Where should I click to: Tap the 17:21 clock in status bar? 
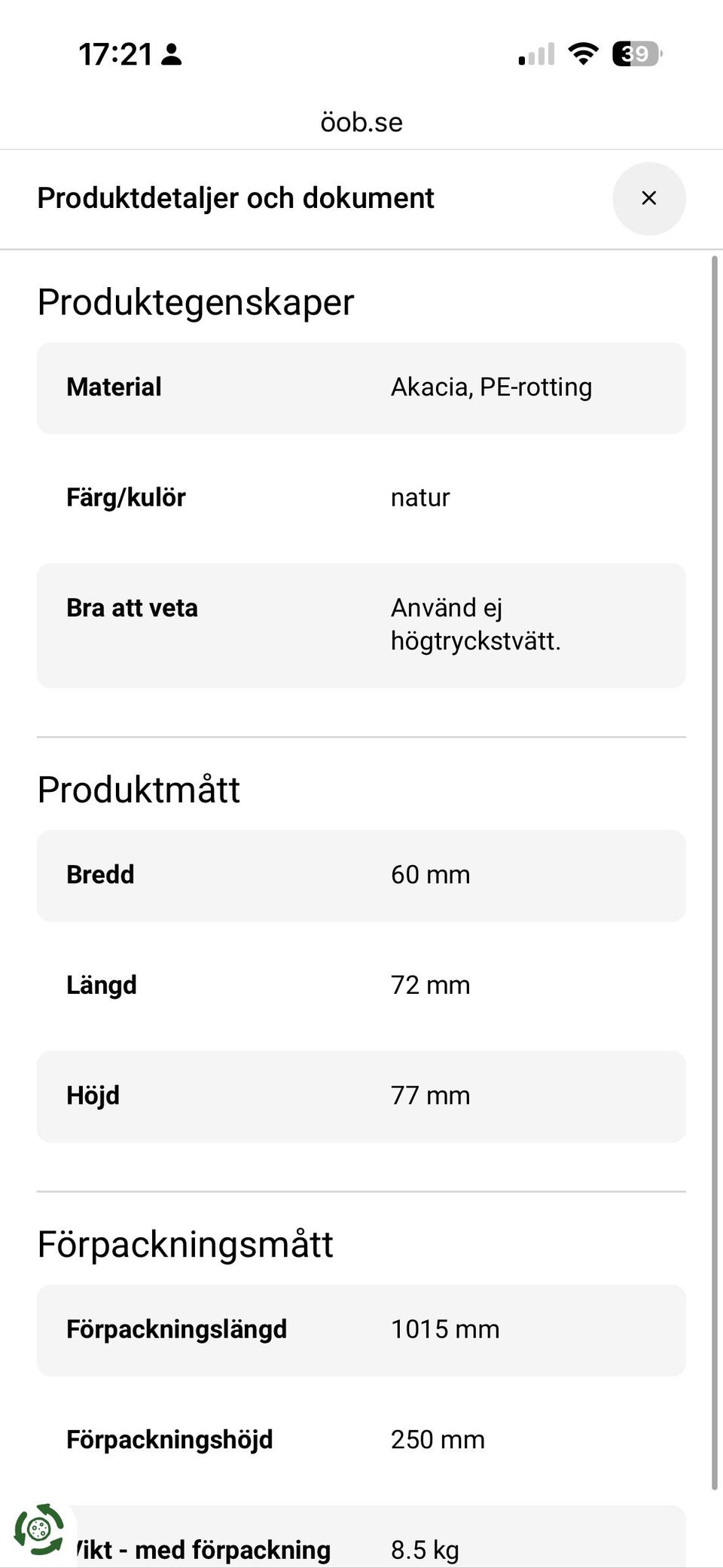[x=115, y=54]
